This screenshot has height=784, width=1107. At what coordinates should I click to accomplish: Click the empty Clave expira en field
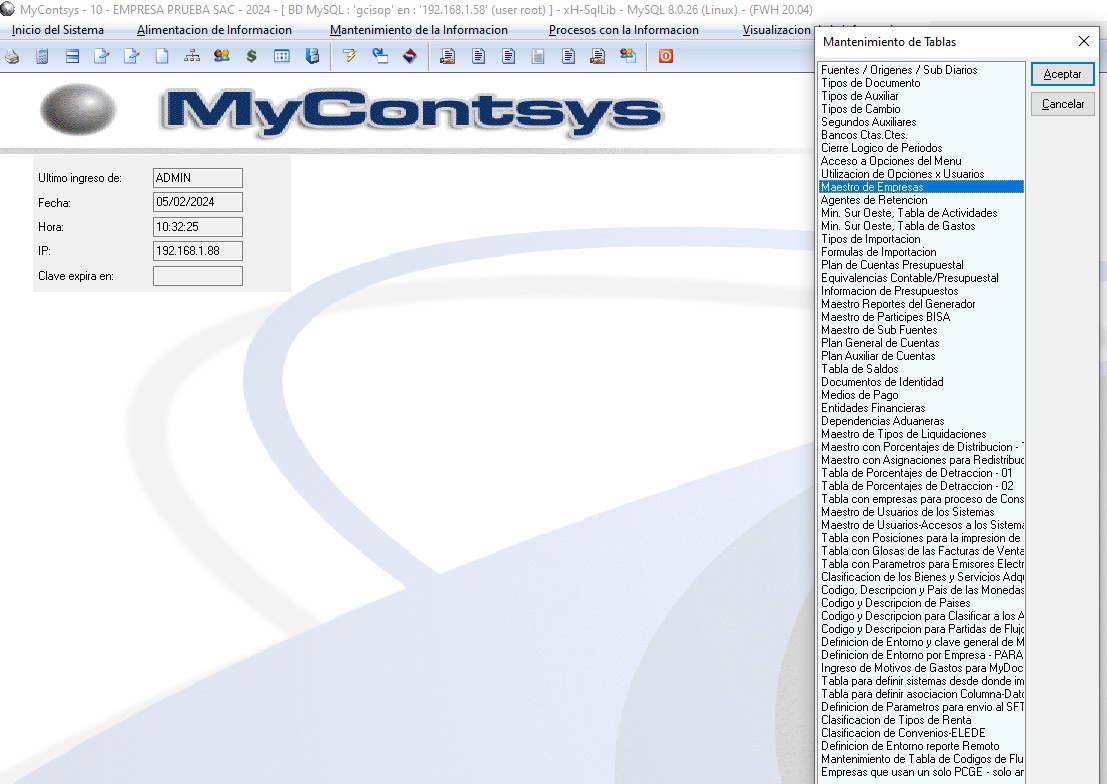coord(197,276)
